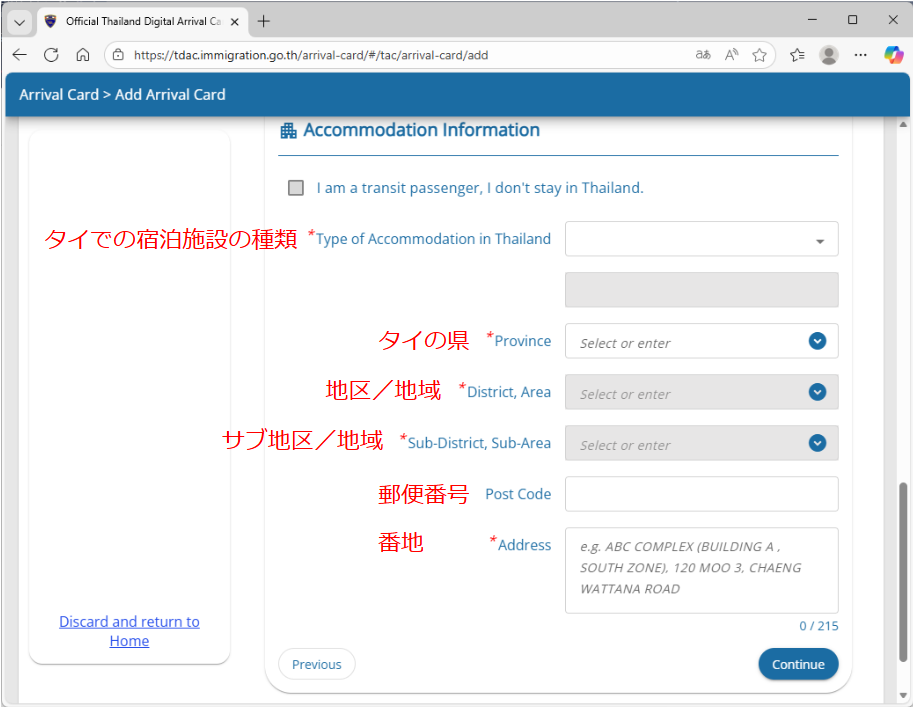The width and height of the screenshot is (913, 707).
Task: Expand the Province dropdown arrow
Action: pos(817,341)
